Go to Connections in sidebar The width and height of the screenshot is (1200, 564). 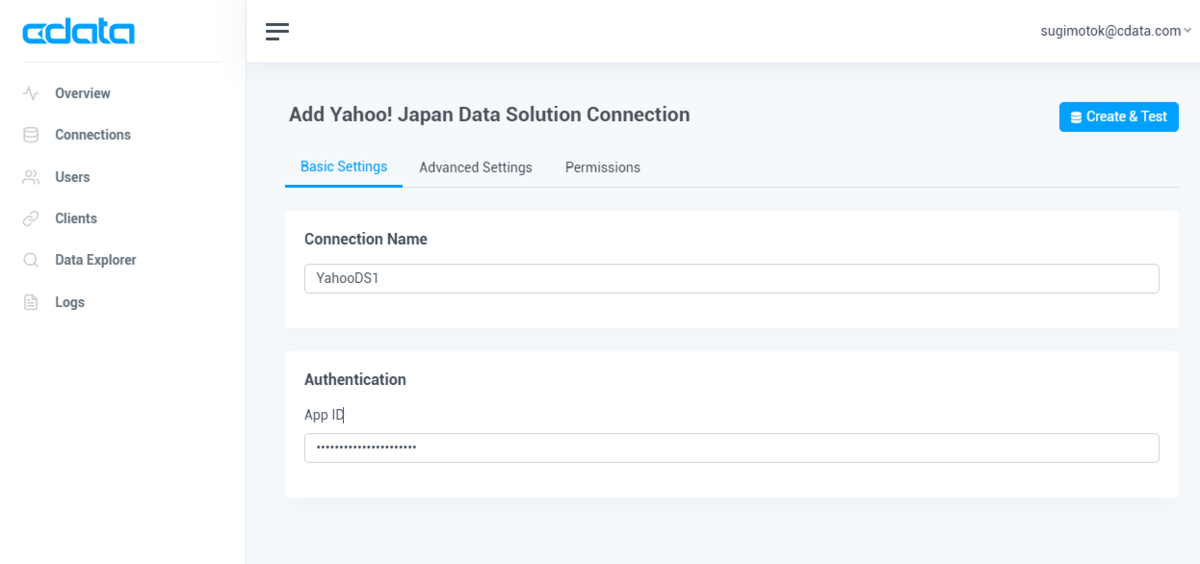tap(93, 135)
